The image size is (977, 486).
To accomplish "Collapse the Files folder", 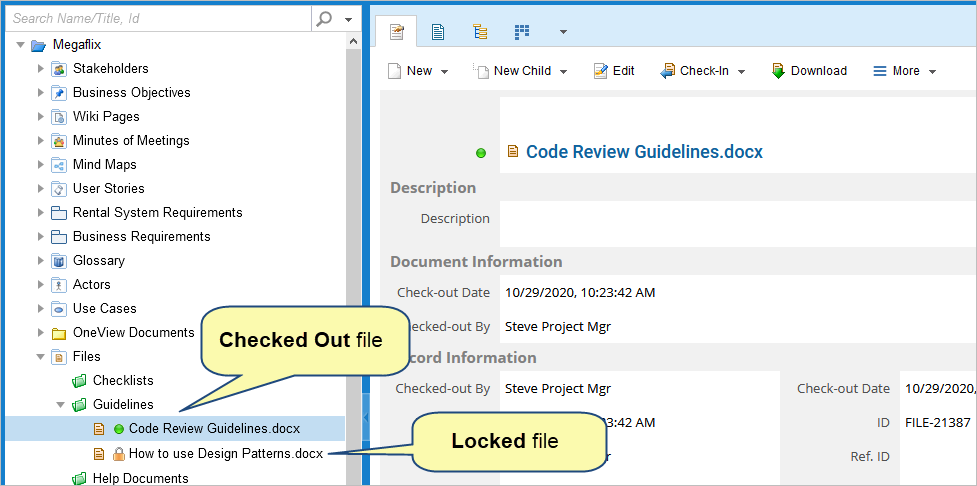I will click(x=41, y=356).
